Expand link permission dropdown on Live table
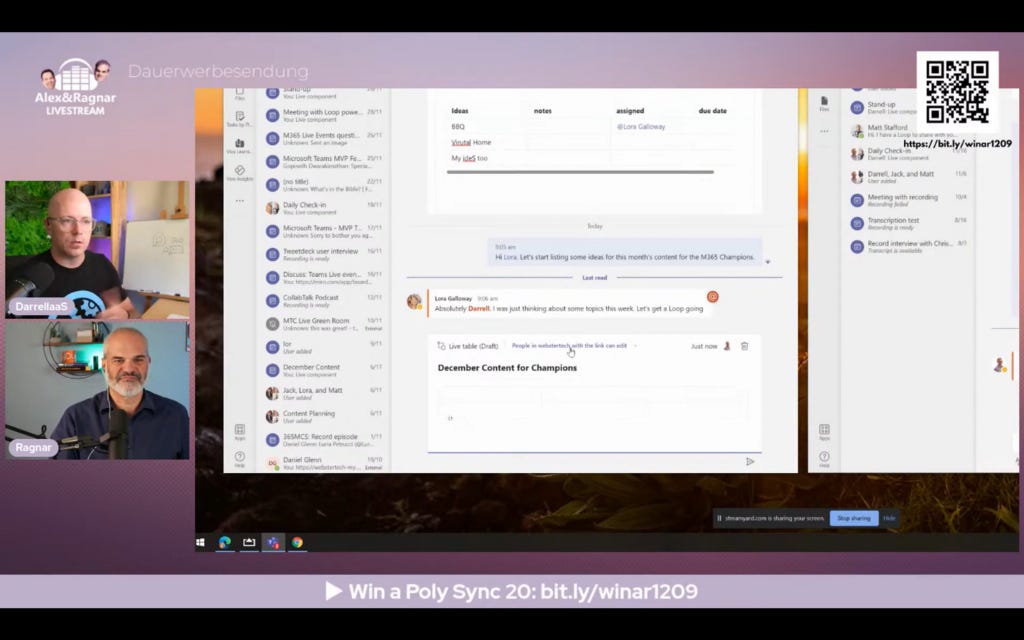 635,346
